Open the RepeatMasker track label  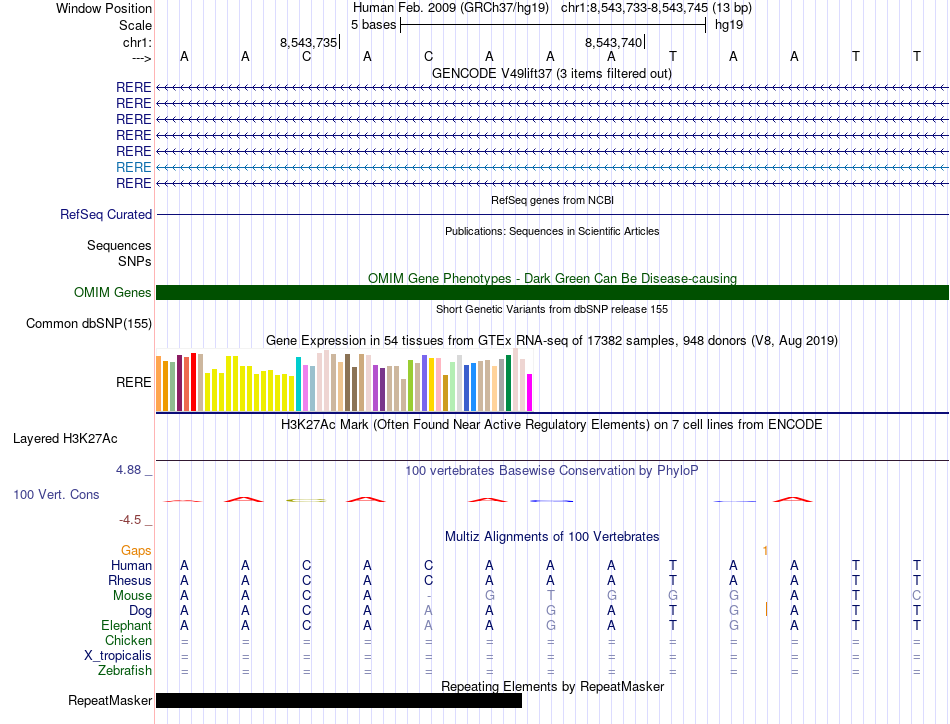[x=110, y=700]
